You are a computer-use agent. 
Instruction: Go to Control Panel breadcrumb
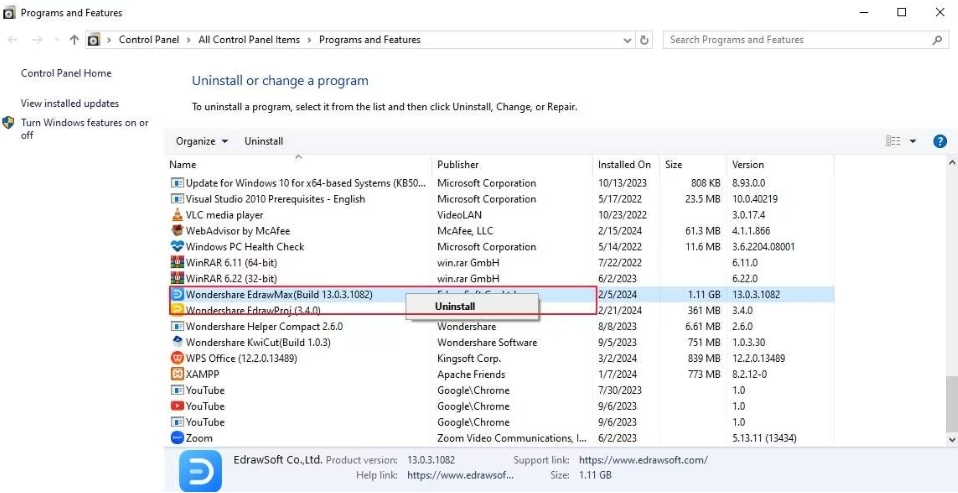[149, 40]
